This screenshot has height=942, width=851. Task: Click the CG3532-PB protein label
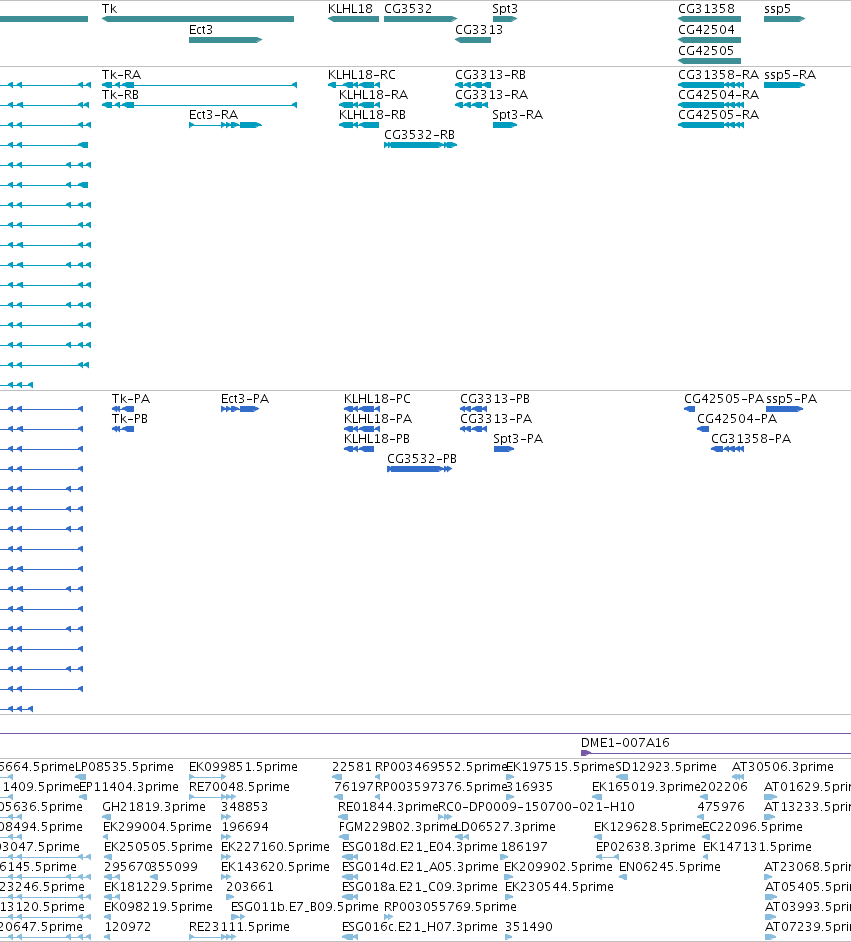pos(422,458)
